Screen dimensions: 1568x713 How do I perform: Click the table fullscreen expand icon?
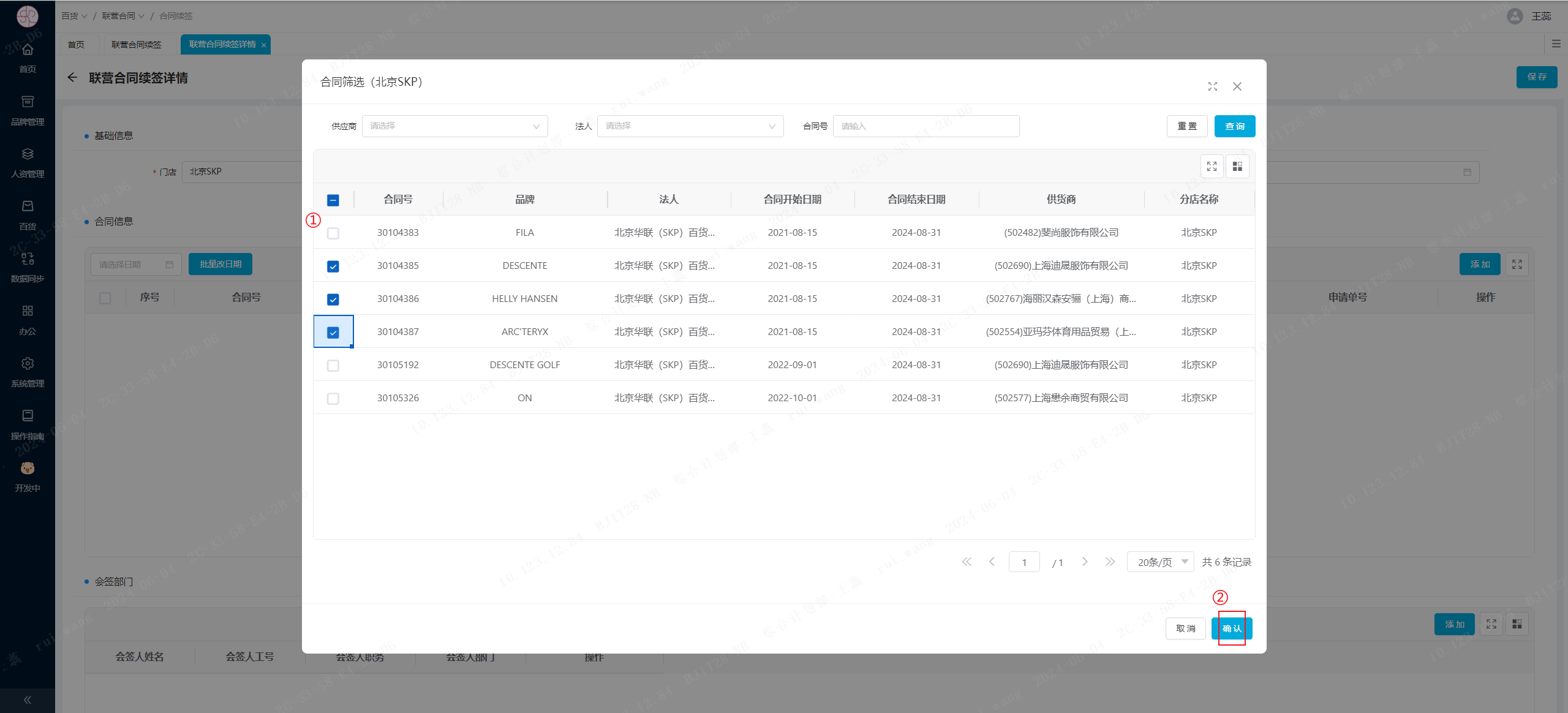tap(1212, 167)
